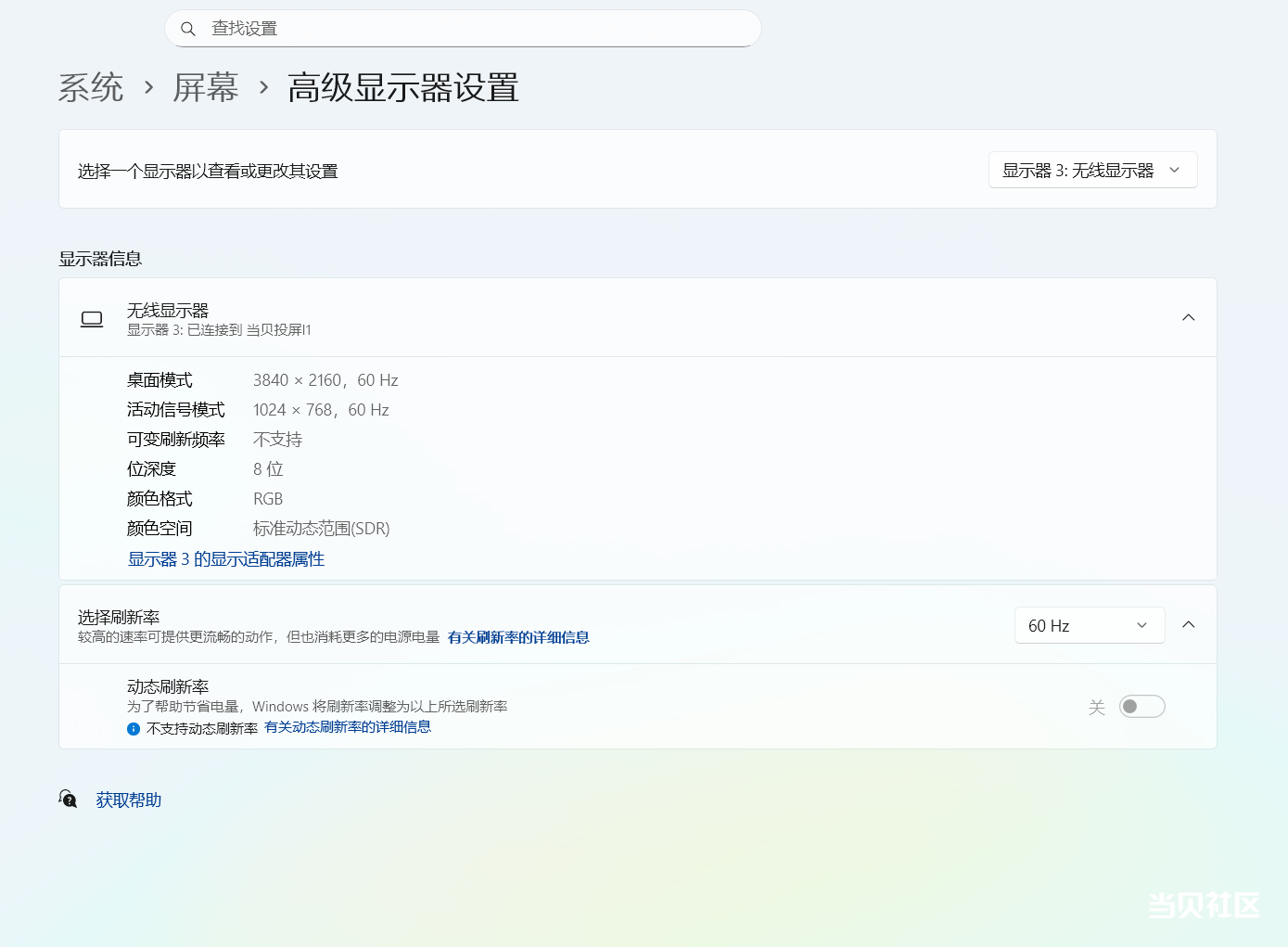Open the 60 Hz refresh rate dropdown
Image resolution: width=1288 pixels, height=947 pixels.
[x=1089, y=625]
